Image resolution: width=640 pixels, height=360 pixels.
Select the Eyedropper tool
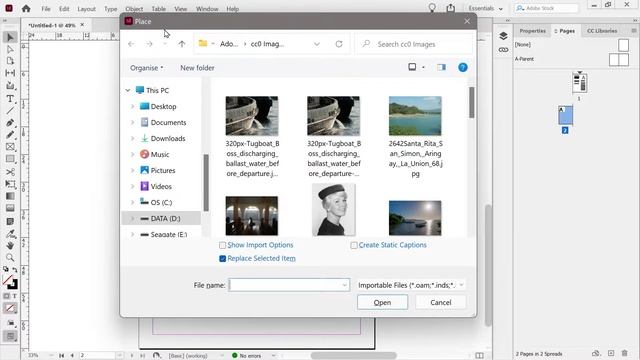[10, 234]
